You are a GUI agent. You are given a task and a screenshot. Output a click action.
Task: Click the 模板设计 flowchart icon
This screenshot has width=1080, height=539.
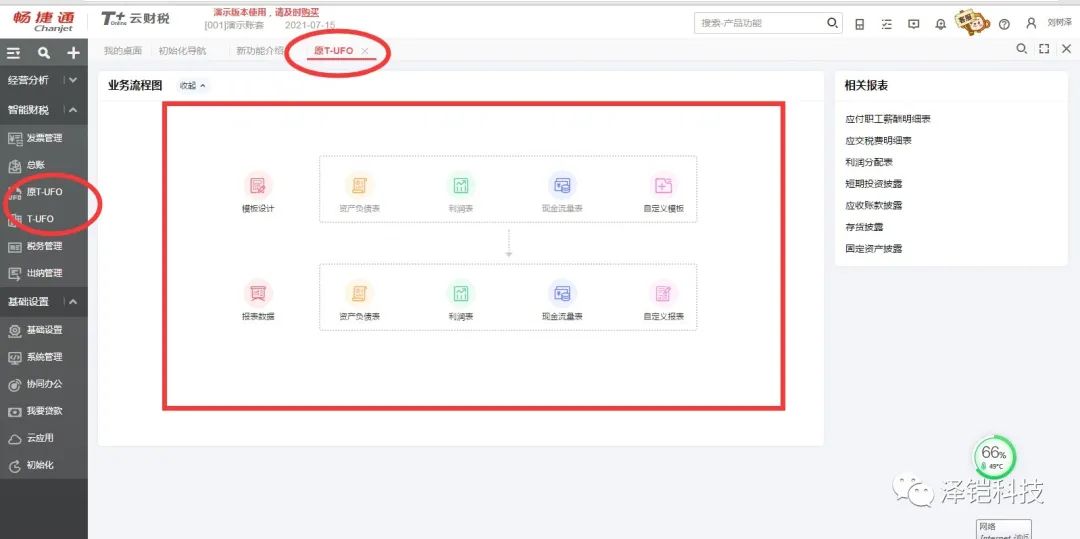tap(258, 185)
